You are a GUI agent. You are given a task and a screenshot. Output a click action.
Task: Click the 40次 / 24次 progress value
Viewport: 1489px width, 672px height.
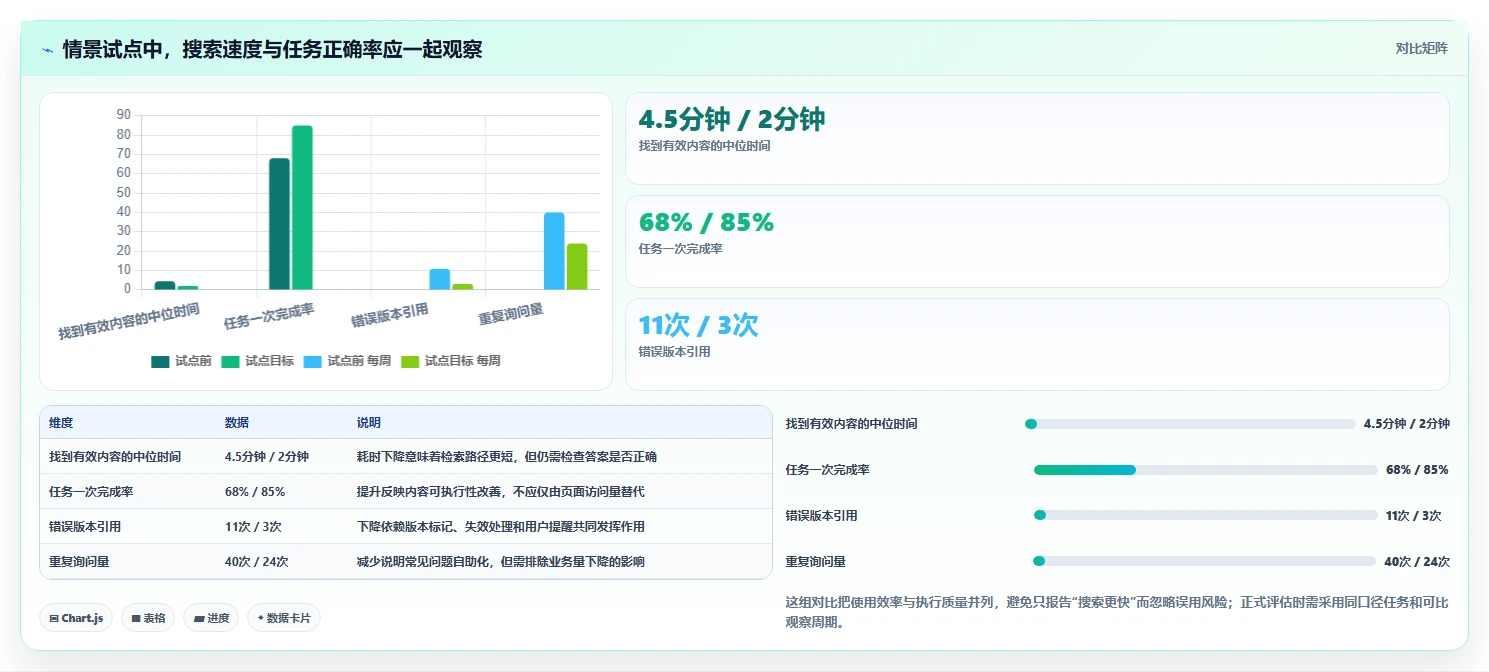point(1417,562)
